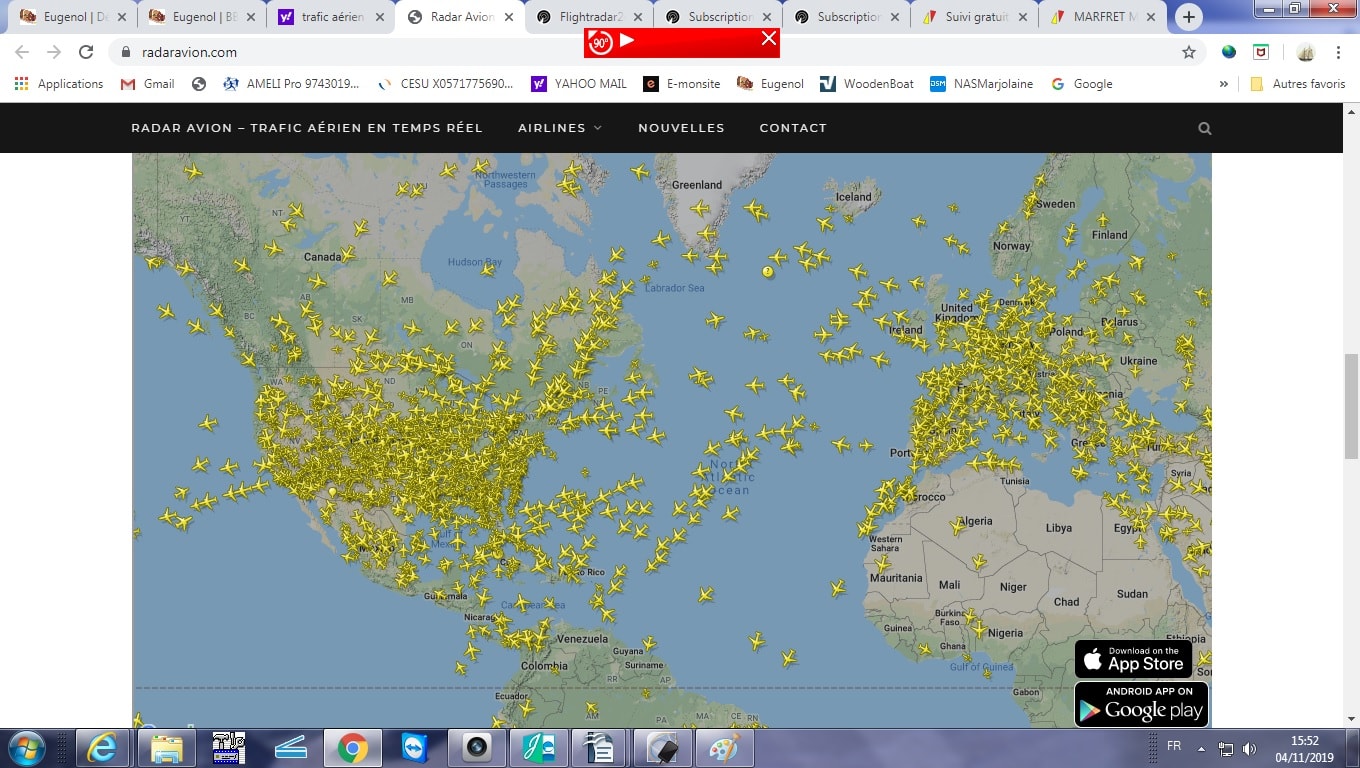
Task: Click the page's vertical scrollbar thumb
Action: tap(1351, 405)
